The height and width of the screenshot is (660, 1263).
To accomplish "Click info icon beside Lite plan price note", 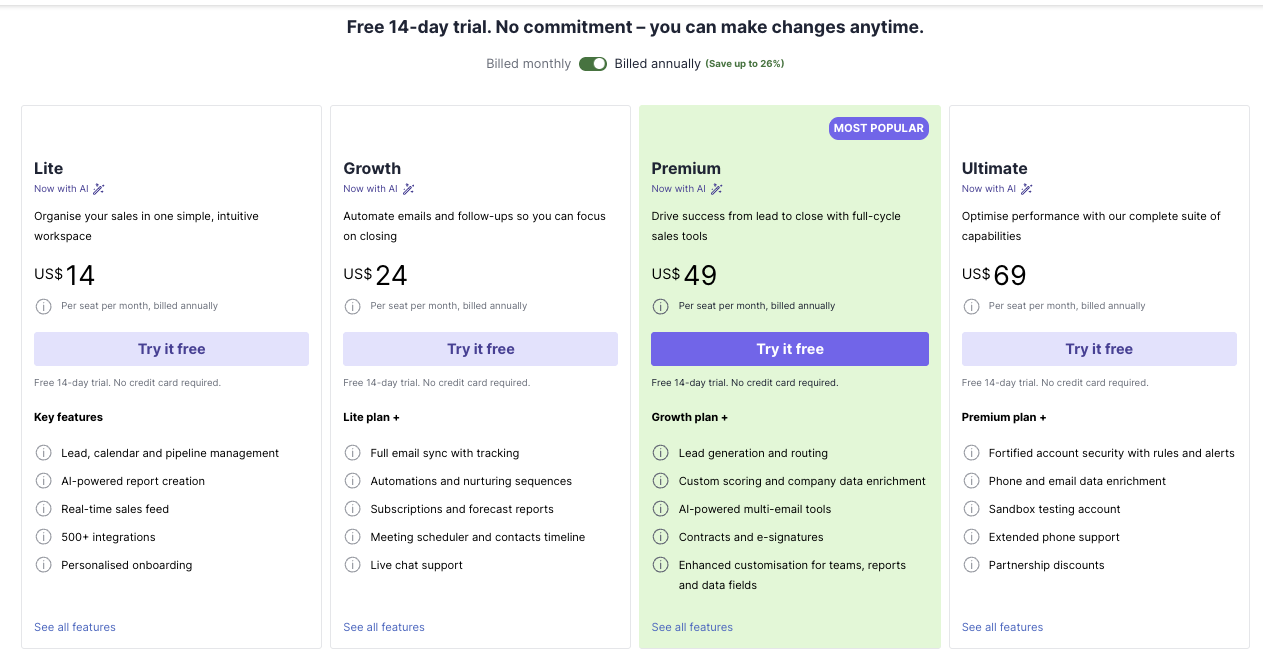I will (x=43, y=306).
